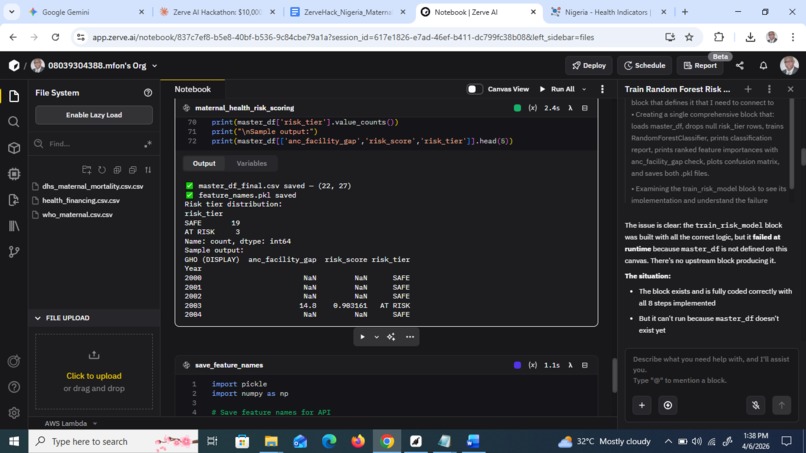Switch to Nigeria - Health Indicators tab
Image resolution: width=806 pixels, height=453 pixels.
tap(607, 12)
